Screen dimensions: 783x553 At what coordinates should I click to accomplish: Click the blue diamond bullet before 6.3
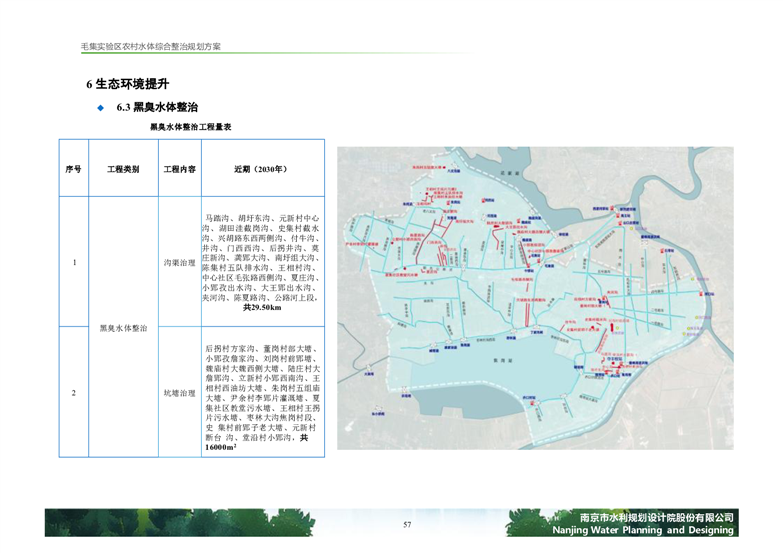(100, 107)
